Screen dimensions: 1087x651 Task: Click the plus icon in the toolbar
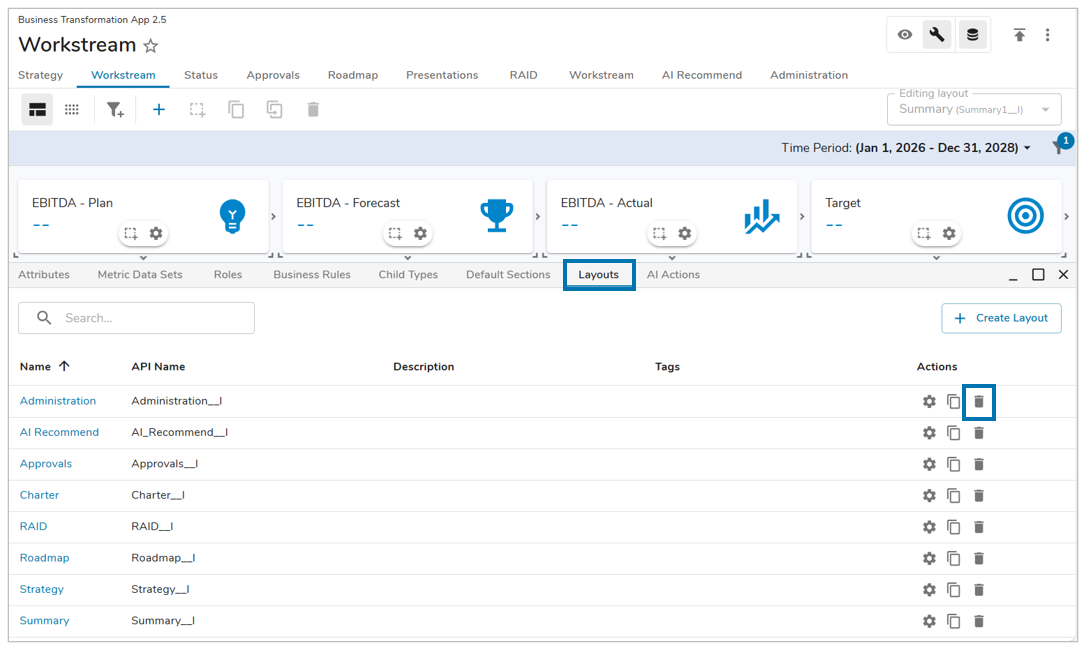(x=158, y=110)
